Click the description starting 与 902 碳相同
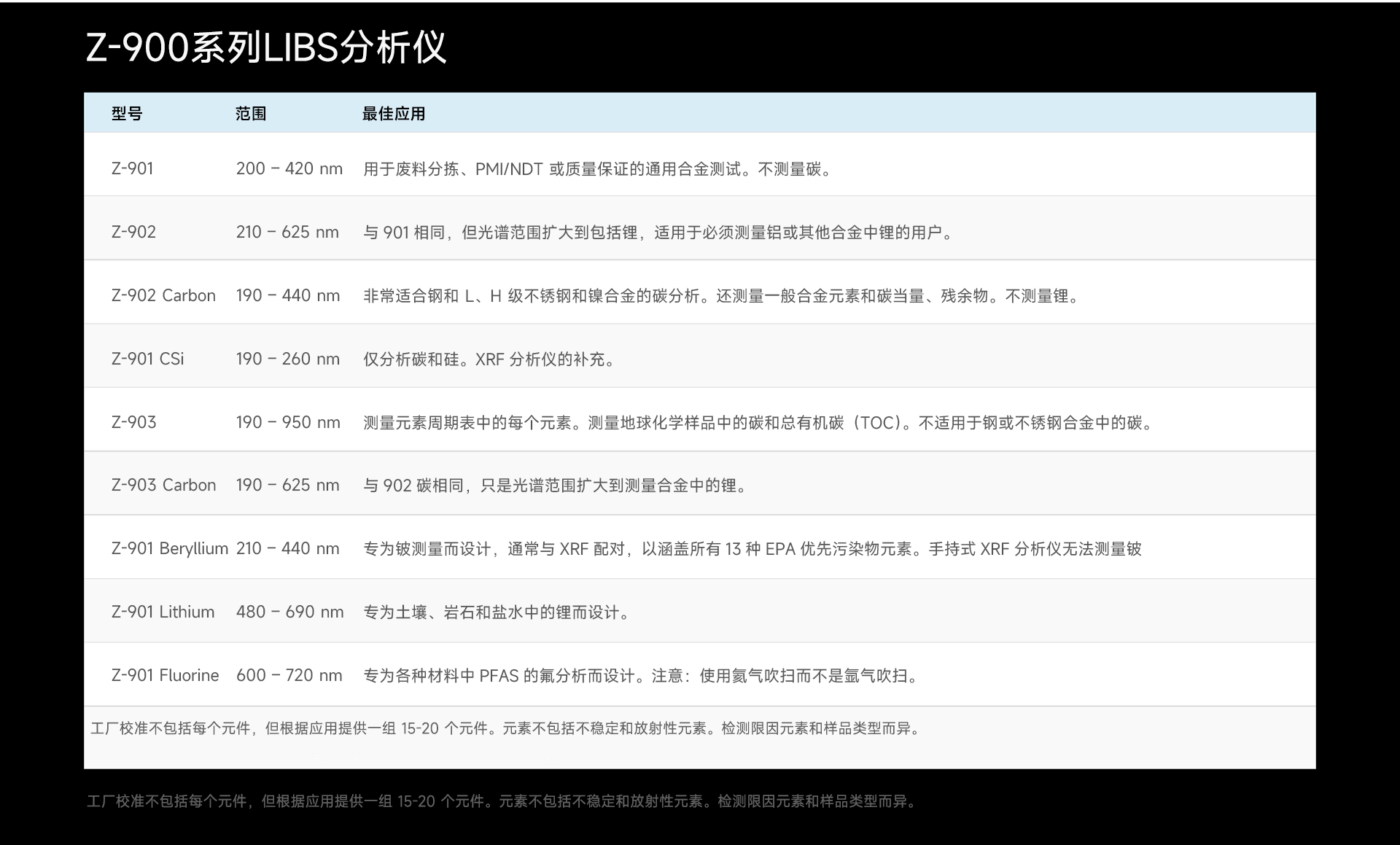 pyautogui.click(x=556, y=486)
